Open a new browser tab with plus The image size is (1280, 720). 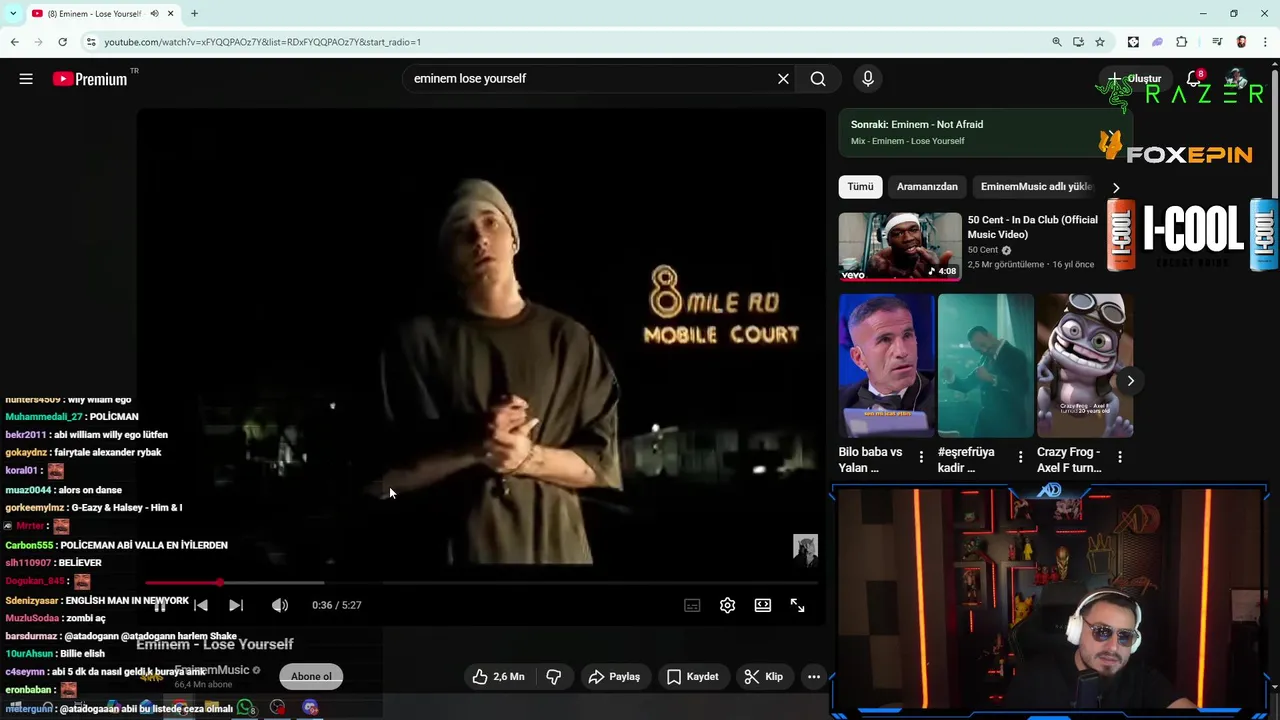[194, 13]
